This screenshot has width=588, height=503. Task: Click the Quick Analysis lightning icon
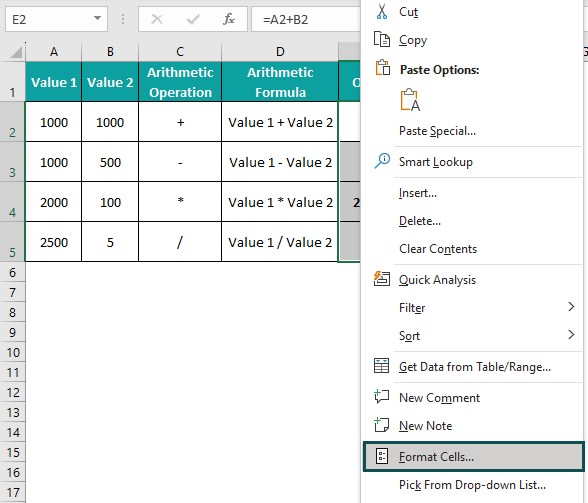pyautogui.click(x=382, y=279)
